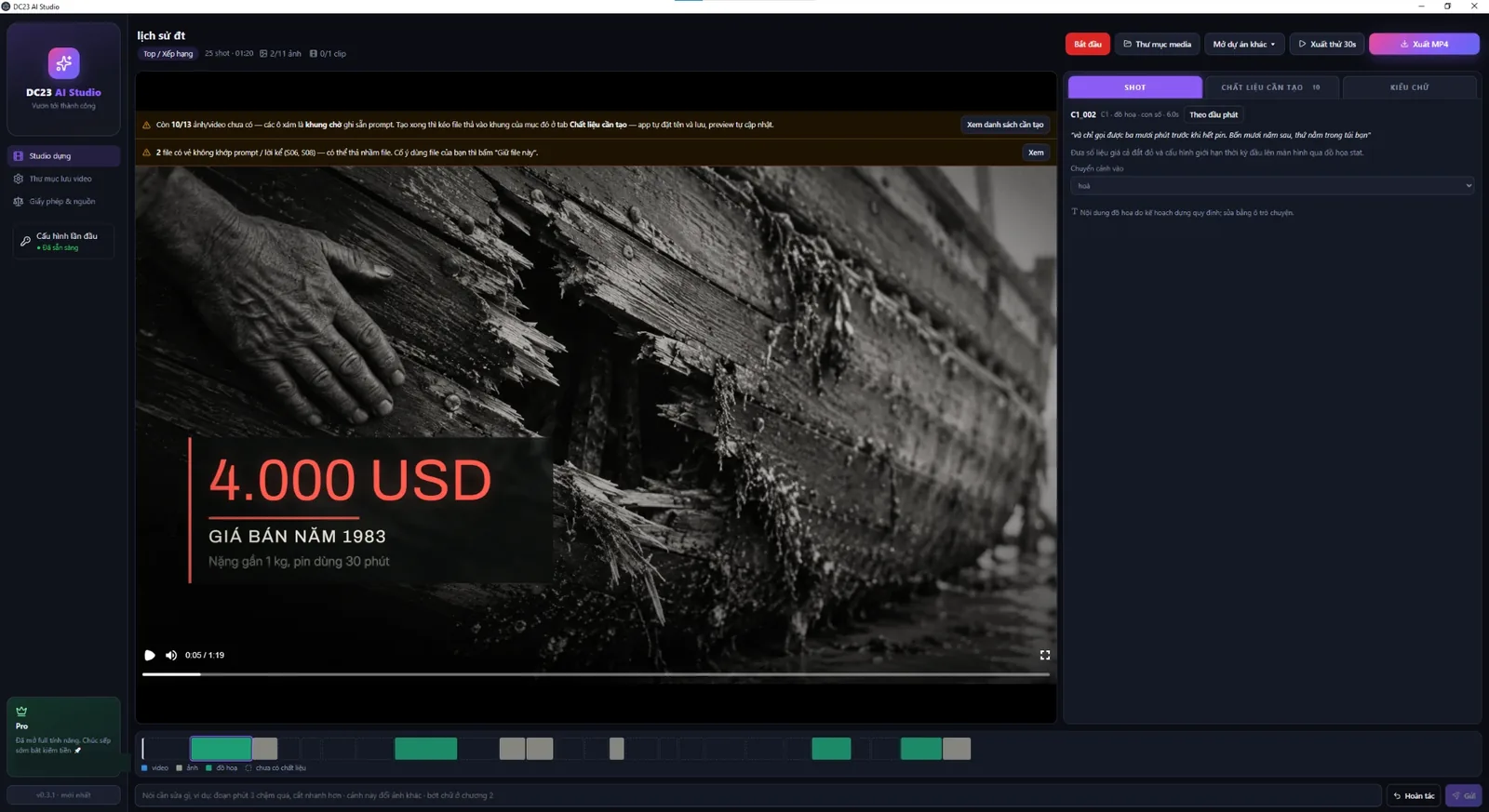The width and height of the screenshot is (1489, 812).
Task: Switch to the Chất liệu cần tạo tab
Action: tap(1271, 87)
